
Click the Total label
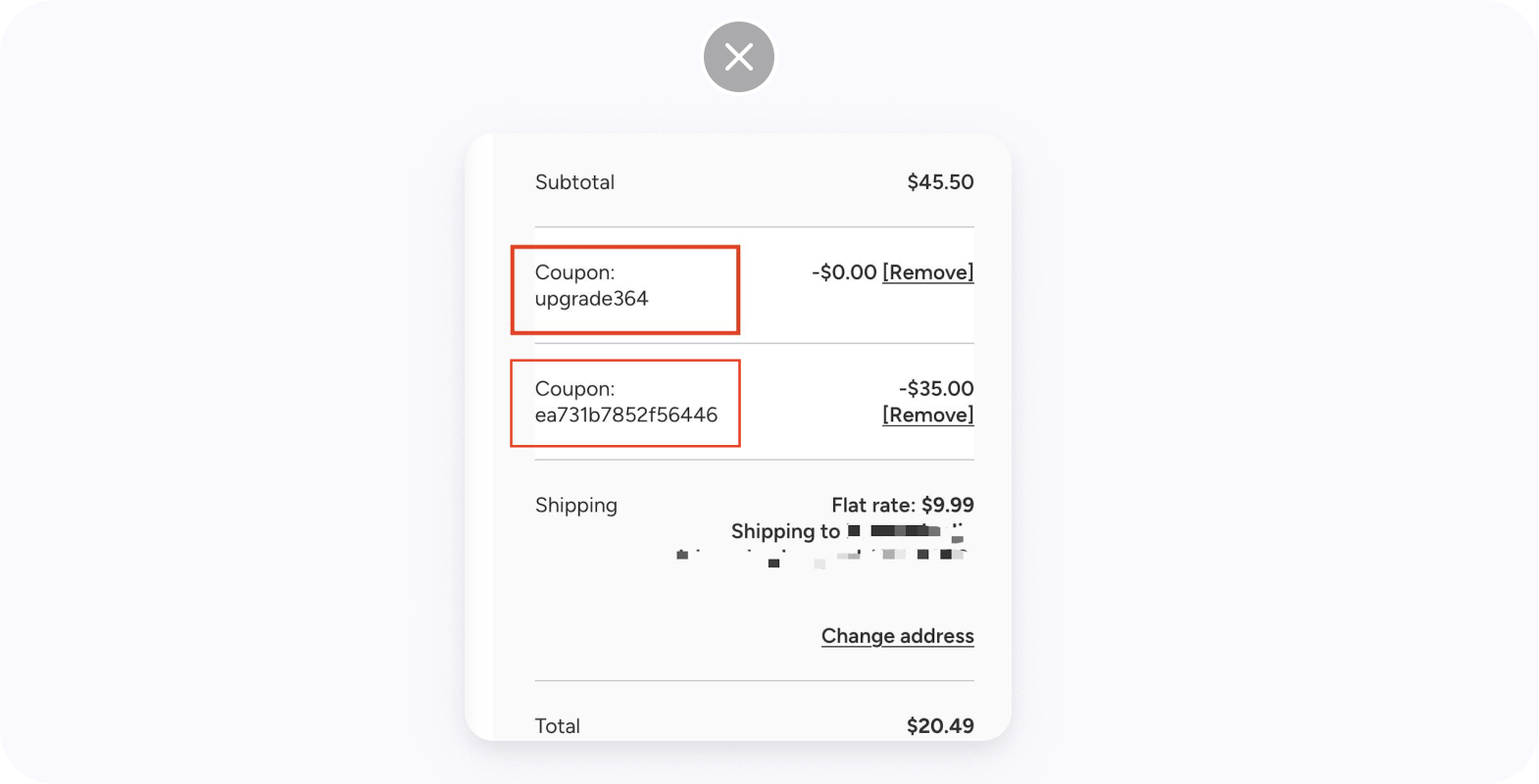coord(557,726)
